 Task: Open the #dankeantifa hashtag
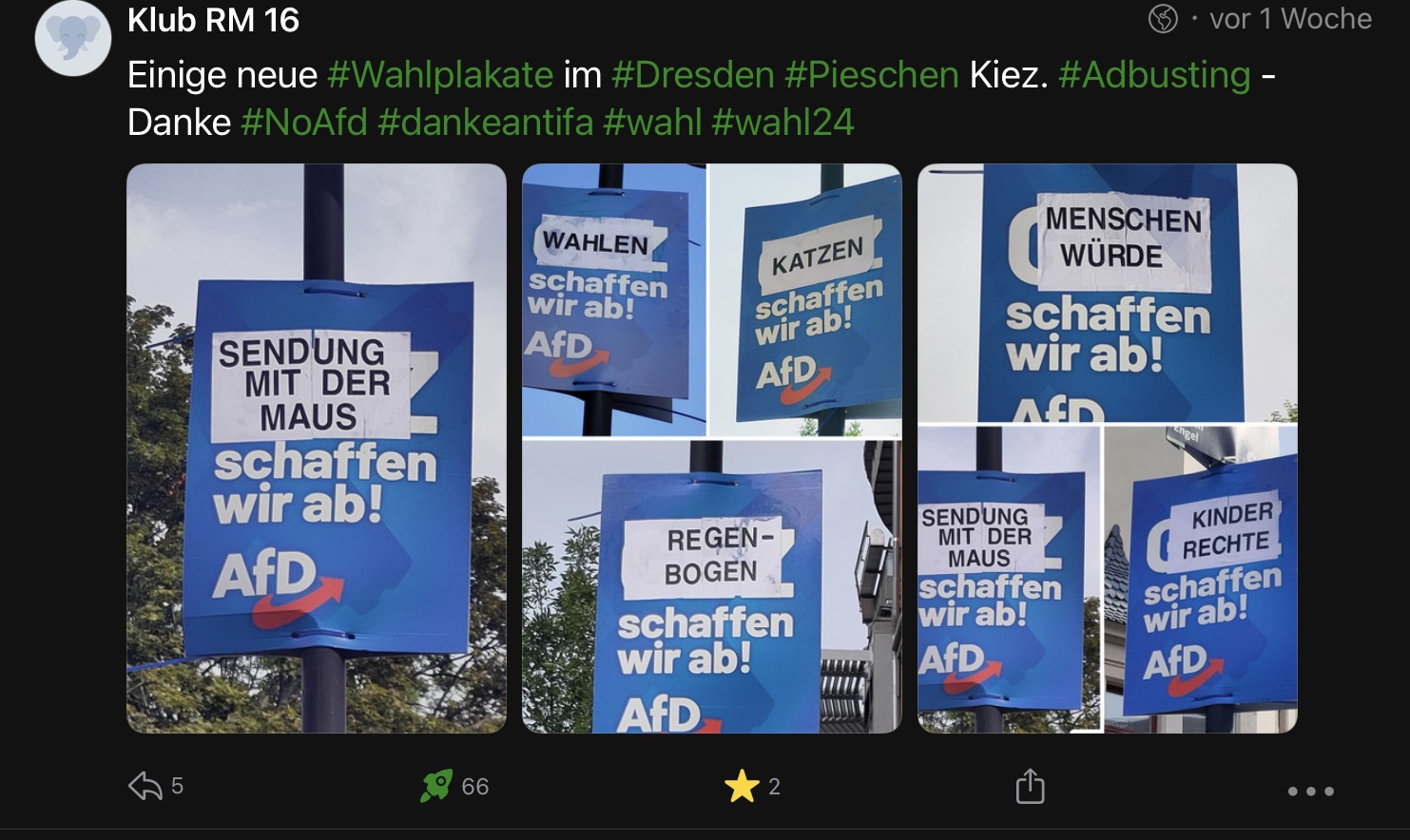click(x=485, y=123)
